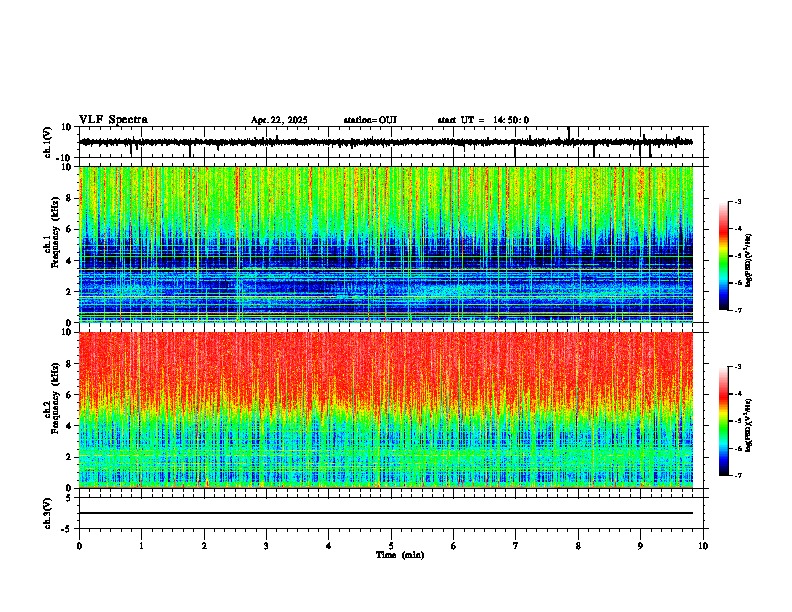Click the "Time (min)" x-axis label
The image size is (792, 612).
click(400, 555)
